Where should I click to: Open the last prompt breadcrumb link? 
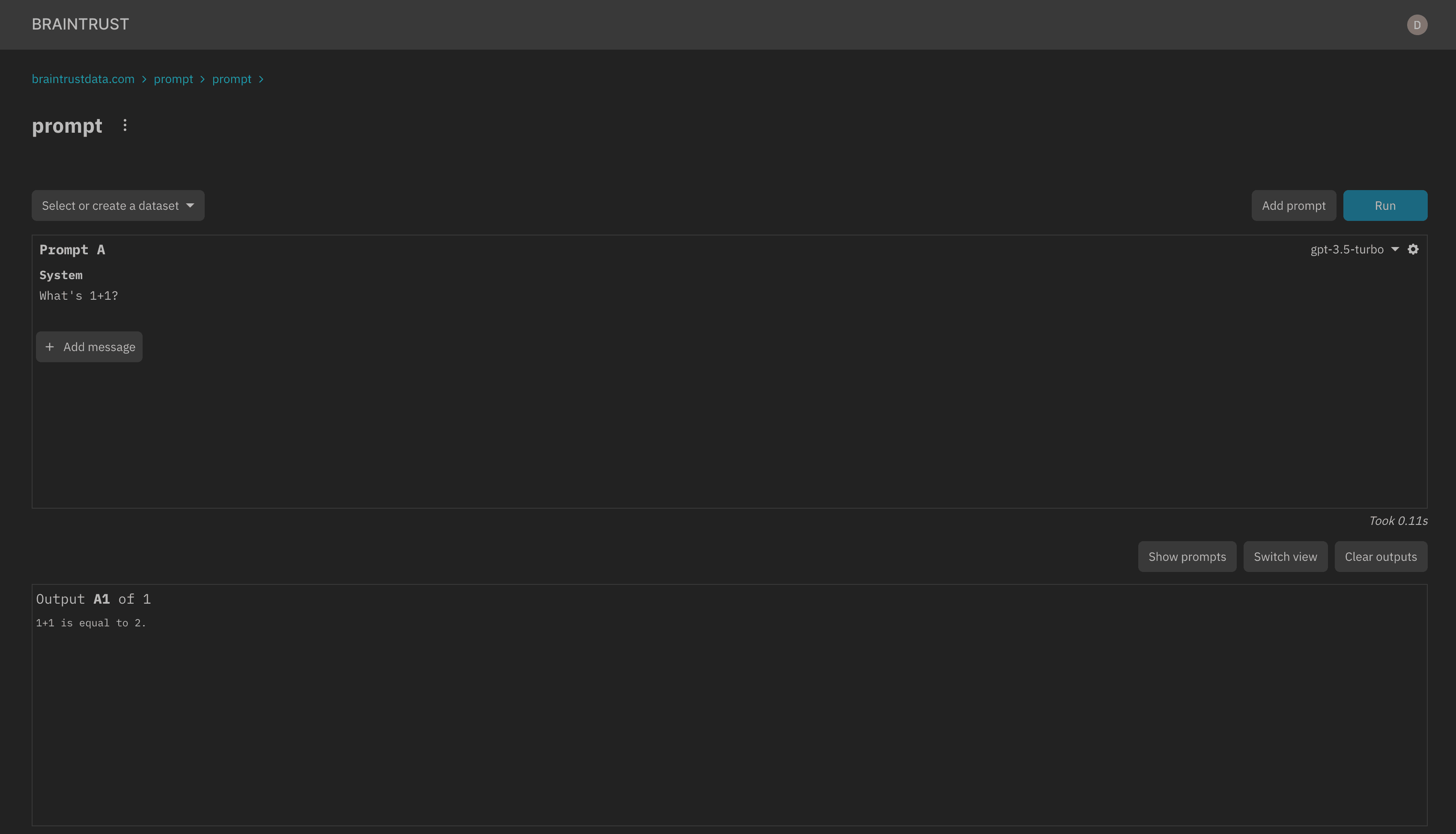tap(231, 79)
